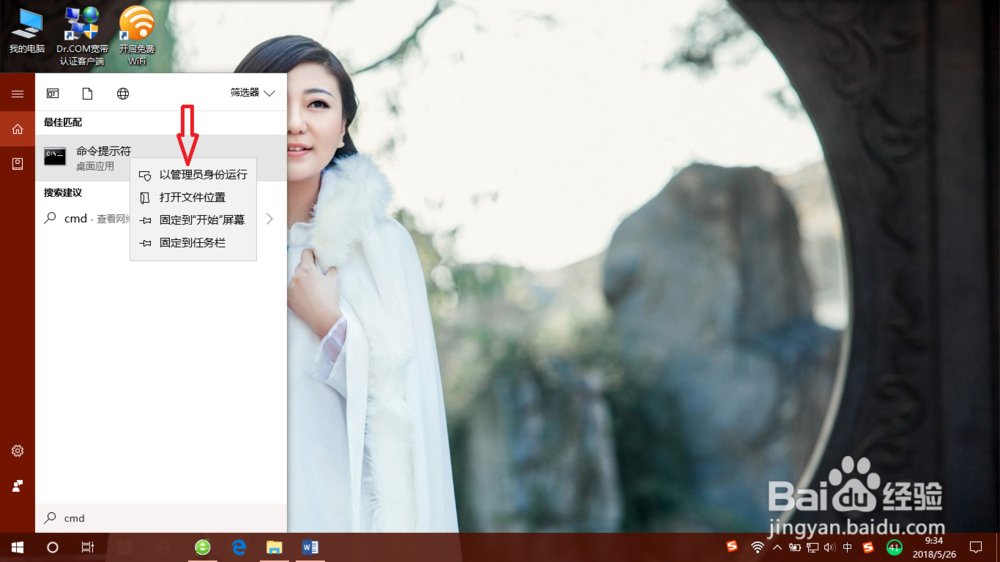The width and height of the screenshot is (1000, 562).
Task: Focus the cmd search input box
Action: (x=161, y=518)
